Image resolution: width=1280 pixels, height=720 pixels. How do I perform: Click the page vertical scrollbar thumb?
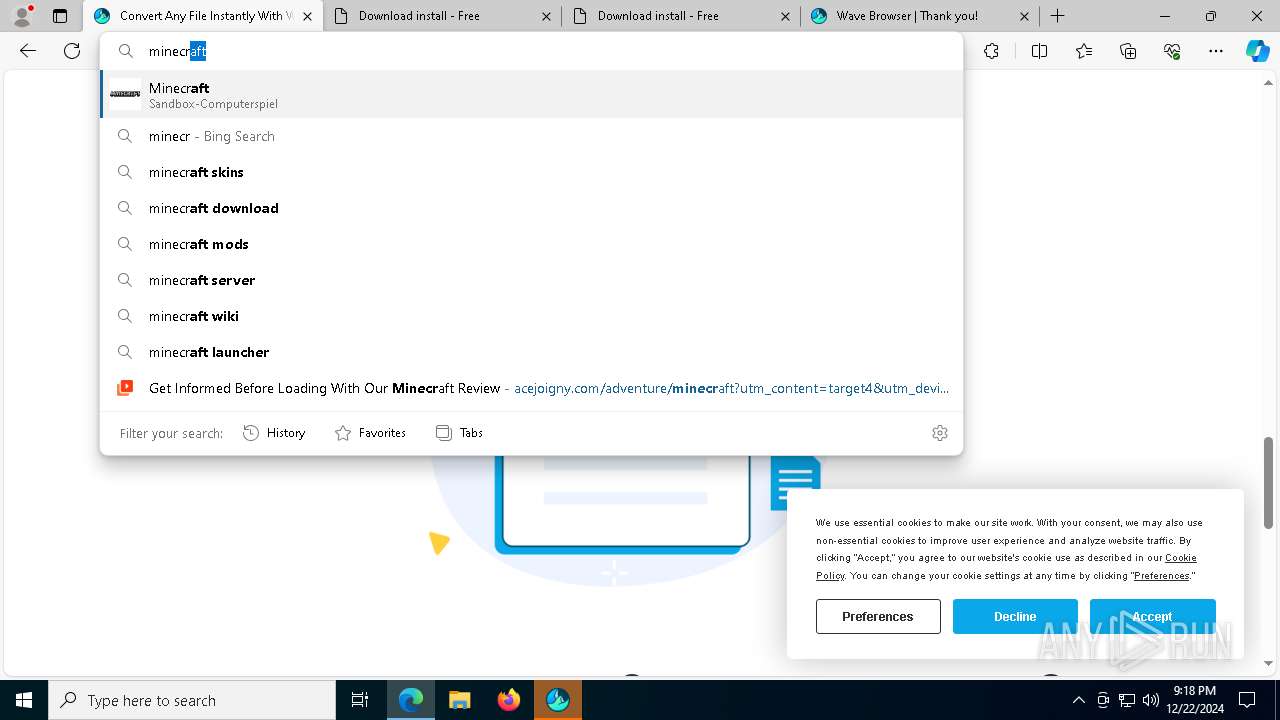click(1269, 483)
